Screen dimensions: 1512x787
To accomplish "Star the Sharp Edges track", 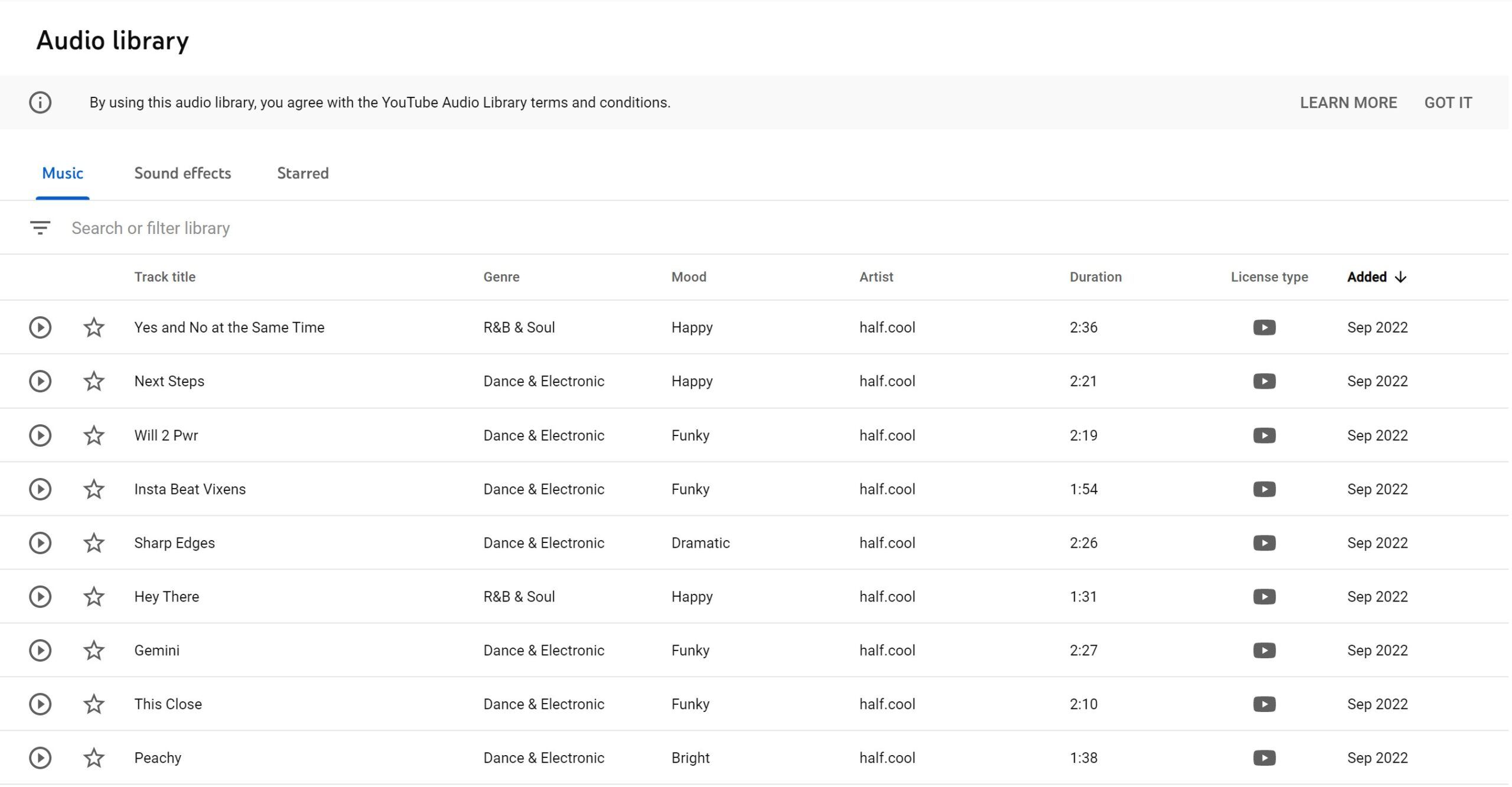I will coord(94,543).
